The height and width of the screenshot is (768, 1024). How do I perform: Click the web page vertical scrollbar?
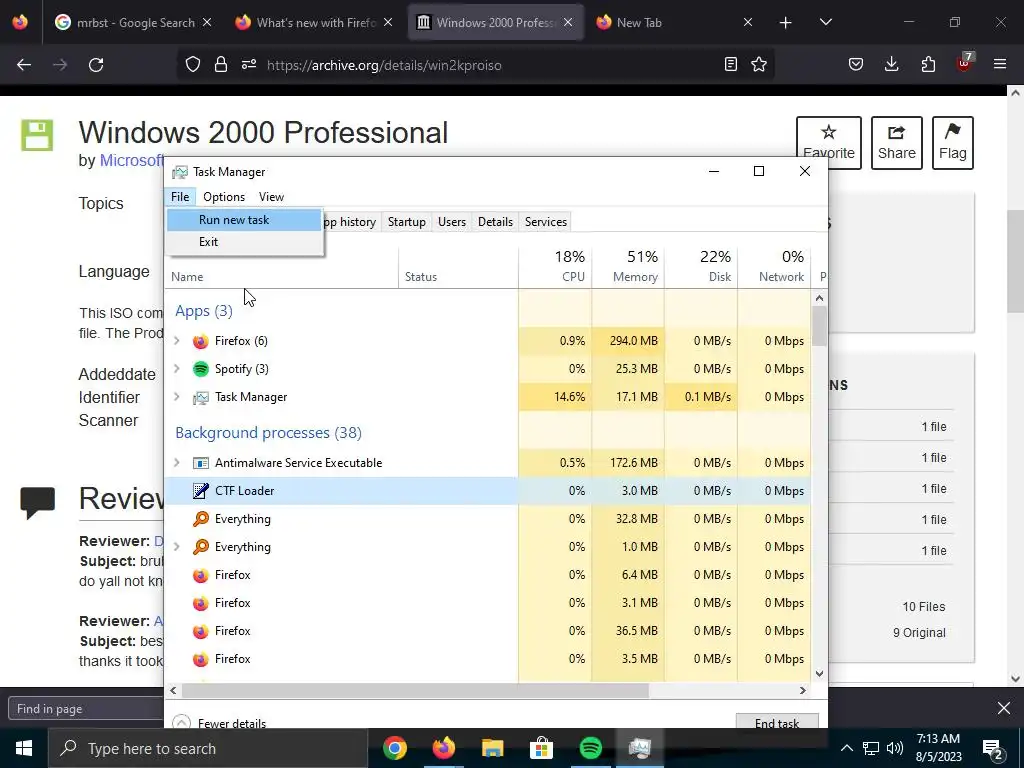click(x=1016, y=261)
